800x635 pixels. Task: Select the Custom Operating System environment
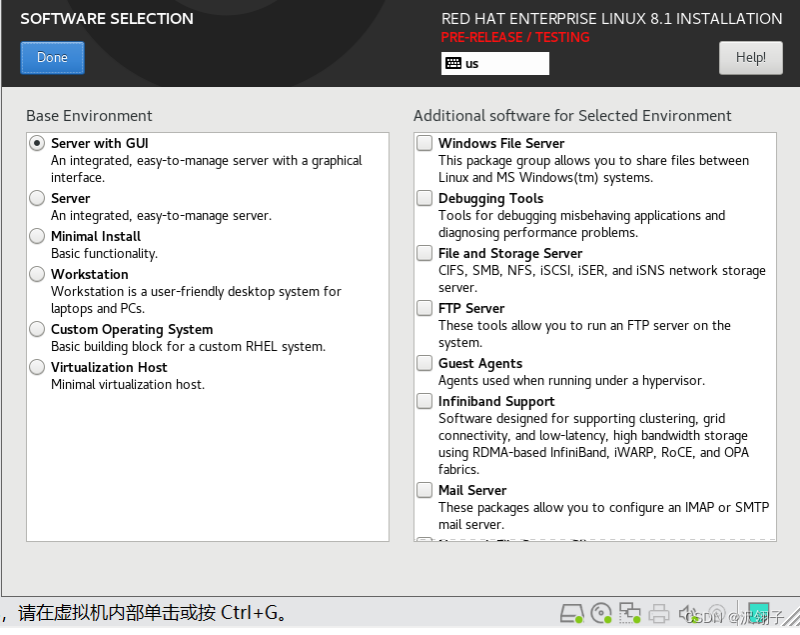[36, 329]
